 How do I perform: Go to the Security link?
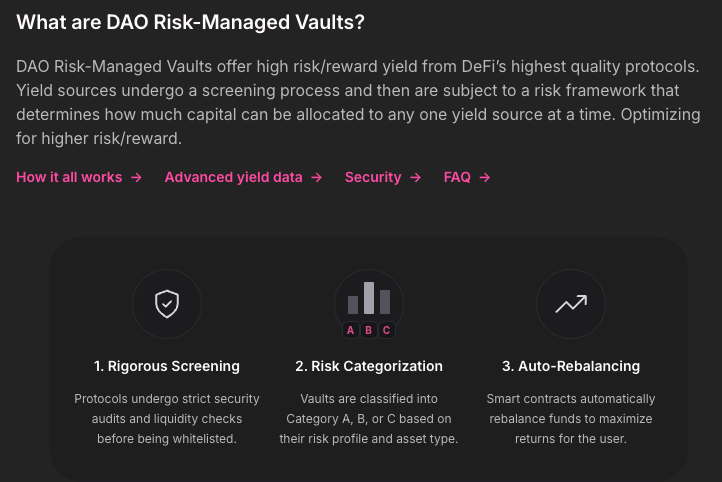coord(372,177)
